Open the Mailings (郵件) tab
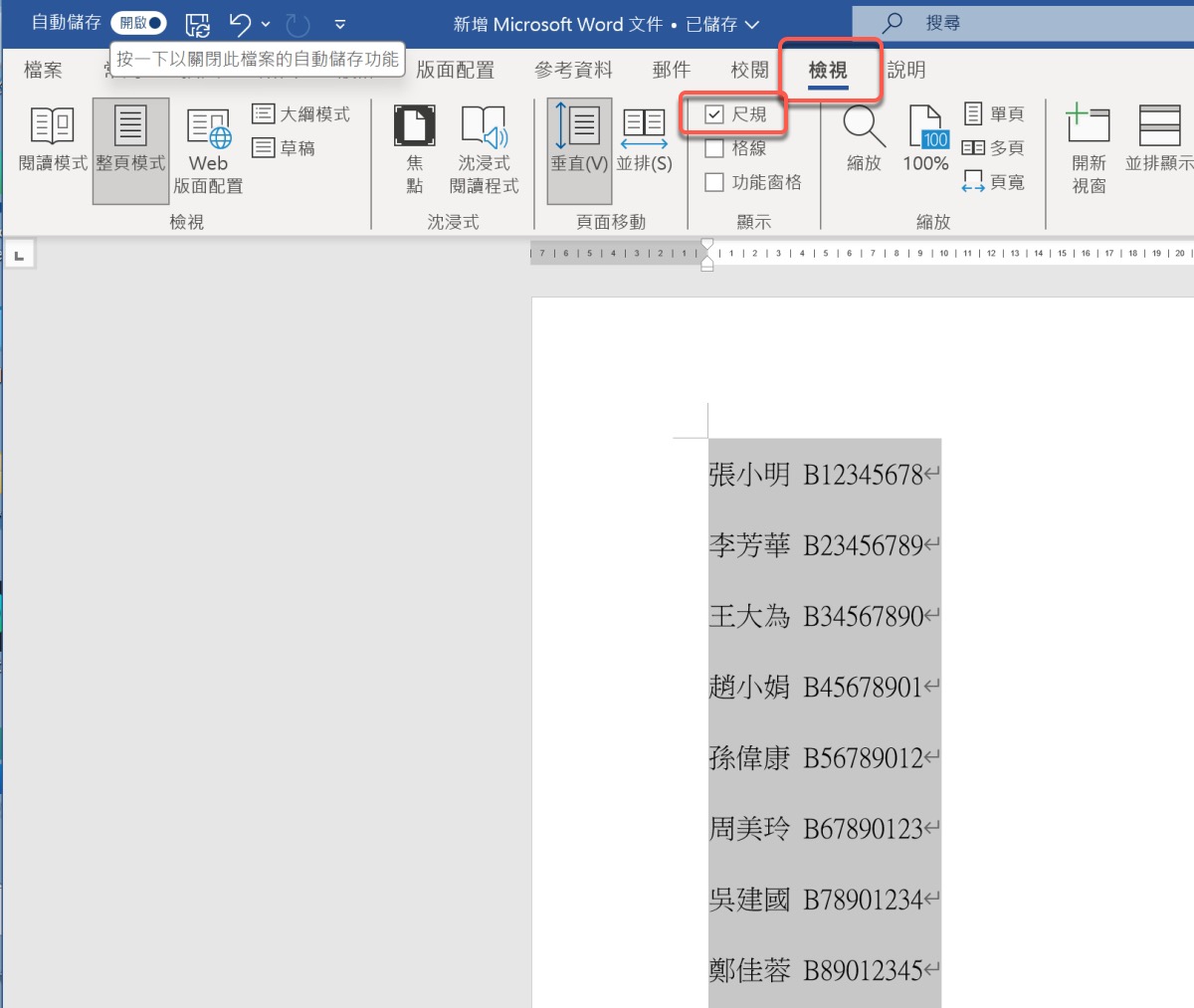 672,70
